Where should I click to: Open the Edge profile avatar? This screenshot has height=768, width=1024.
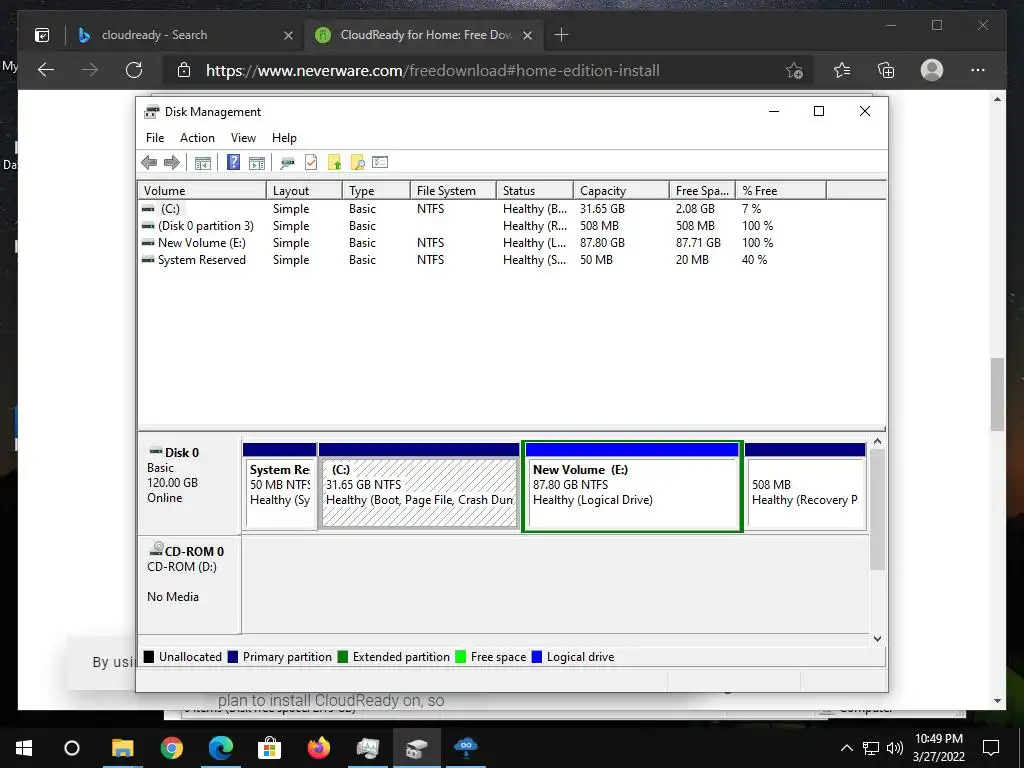pos(932,70)
